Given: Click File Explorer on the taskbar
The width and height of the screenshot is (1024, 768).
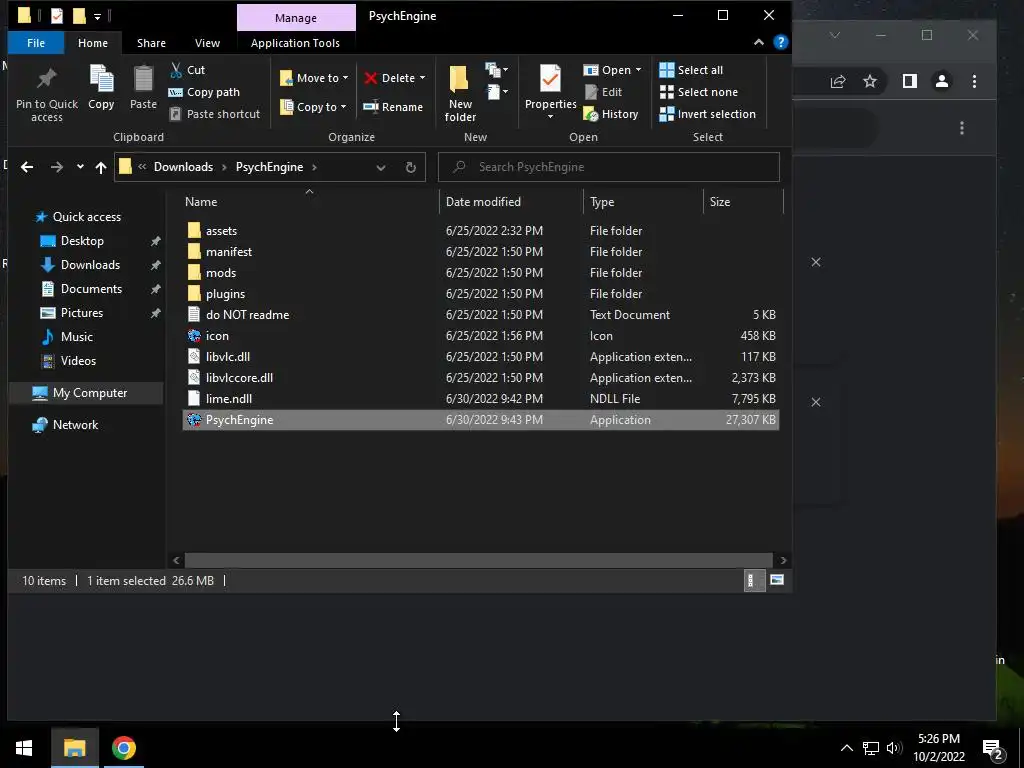Looking at the screenshot, I should pos(74,748).
